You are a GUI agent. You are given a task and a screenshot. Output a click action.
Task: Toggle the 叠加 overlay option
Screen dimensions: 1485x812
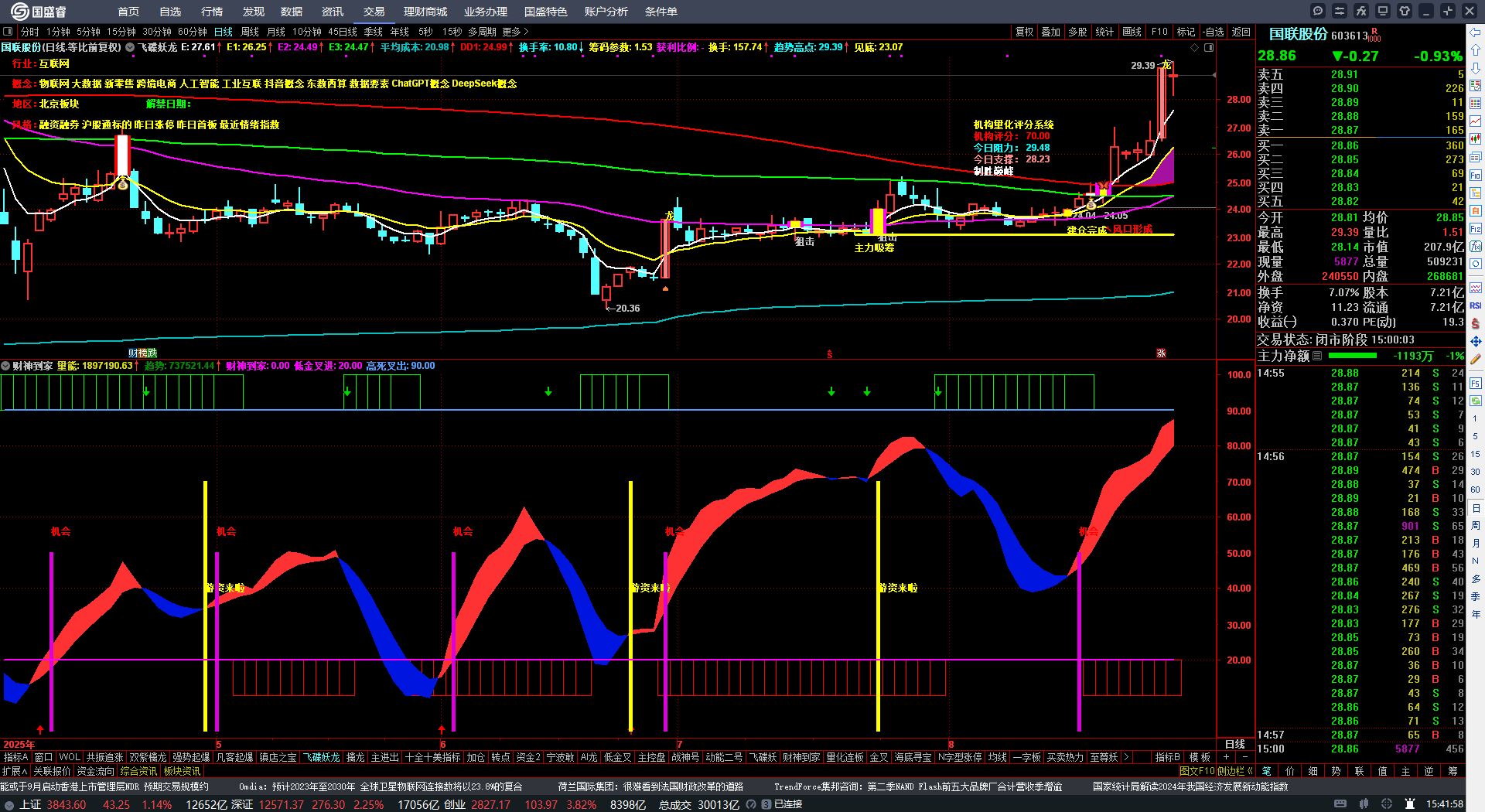(1050, 32)
